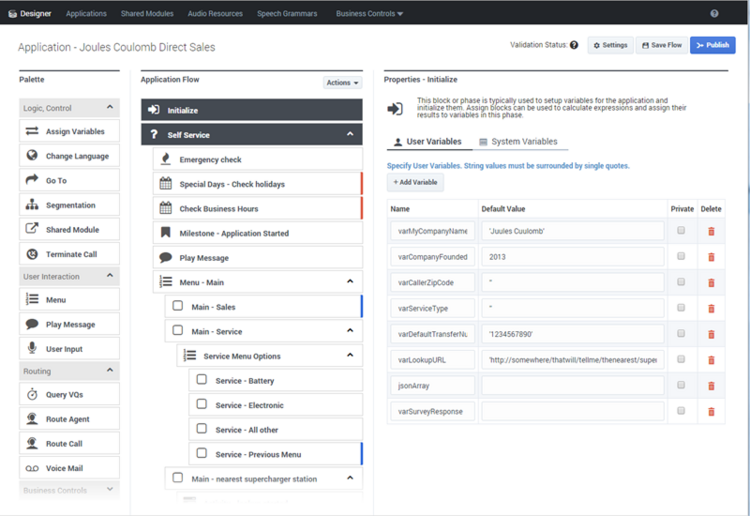Collapse the Self Service phase

pos(350,134)
